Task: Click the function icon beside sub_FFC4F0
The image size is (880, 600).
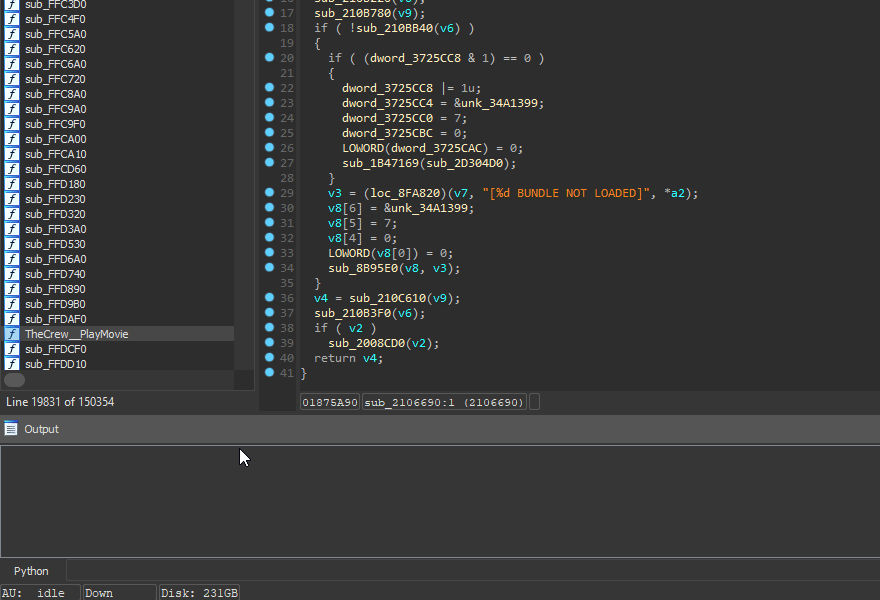Action: [x=12, y=19]
